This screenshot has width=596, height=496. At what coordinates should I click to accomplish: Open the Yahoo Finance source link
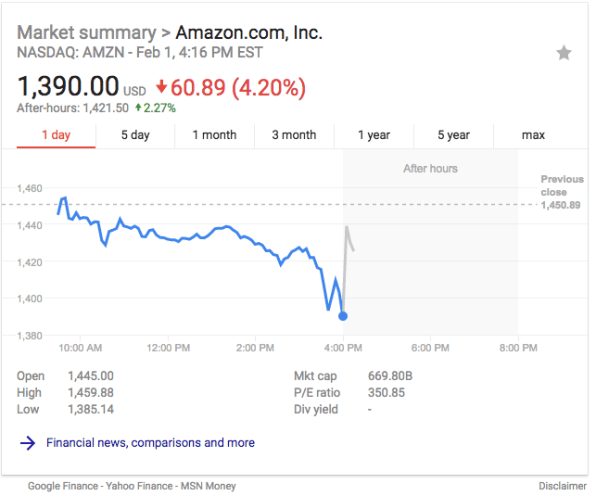(140, 486)
